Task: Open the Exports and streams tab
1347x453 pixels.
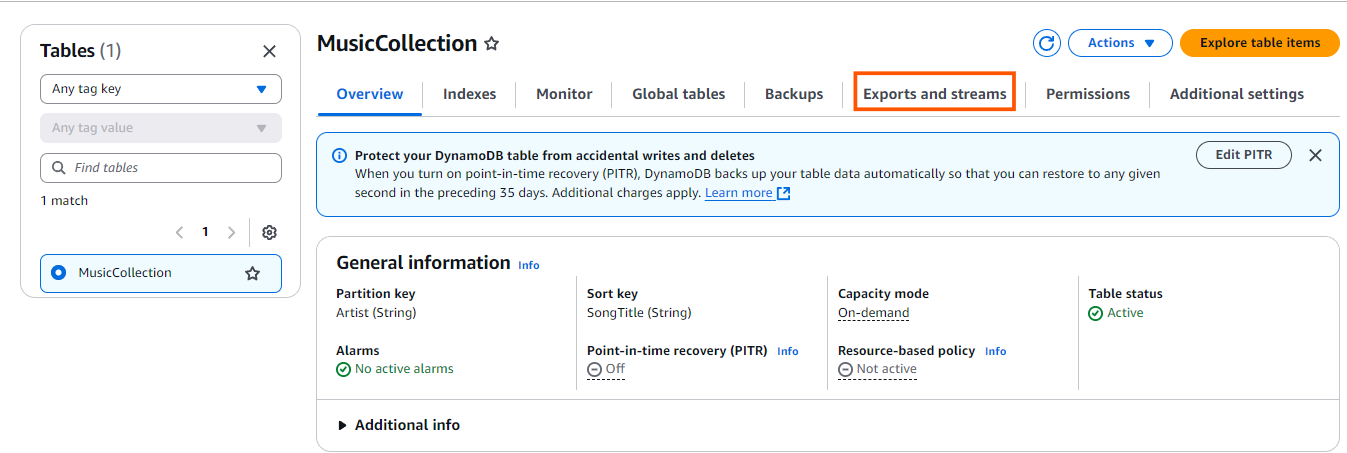Action: [x=935, y=94]
